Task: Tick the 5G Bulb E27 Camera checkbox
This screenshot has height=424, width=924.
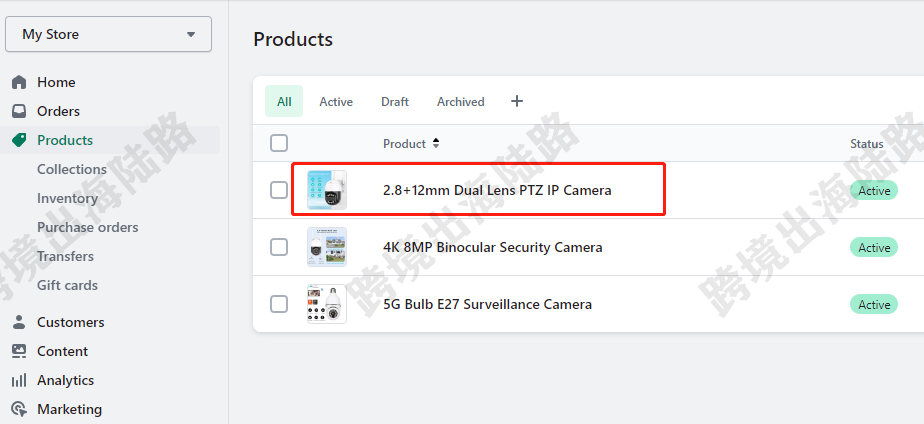Action: pyautogui.click(x=279, y=304)
